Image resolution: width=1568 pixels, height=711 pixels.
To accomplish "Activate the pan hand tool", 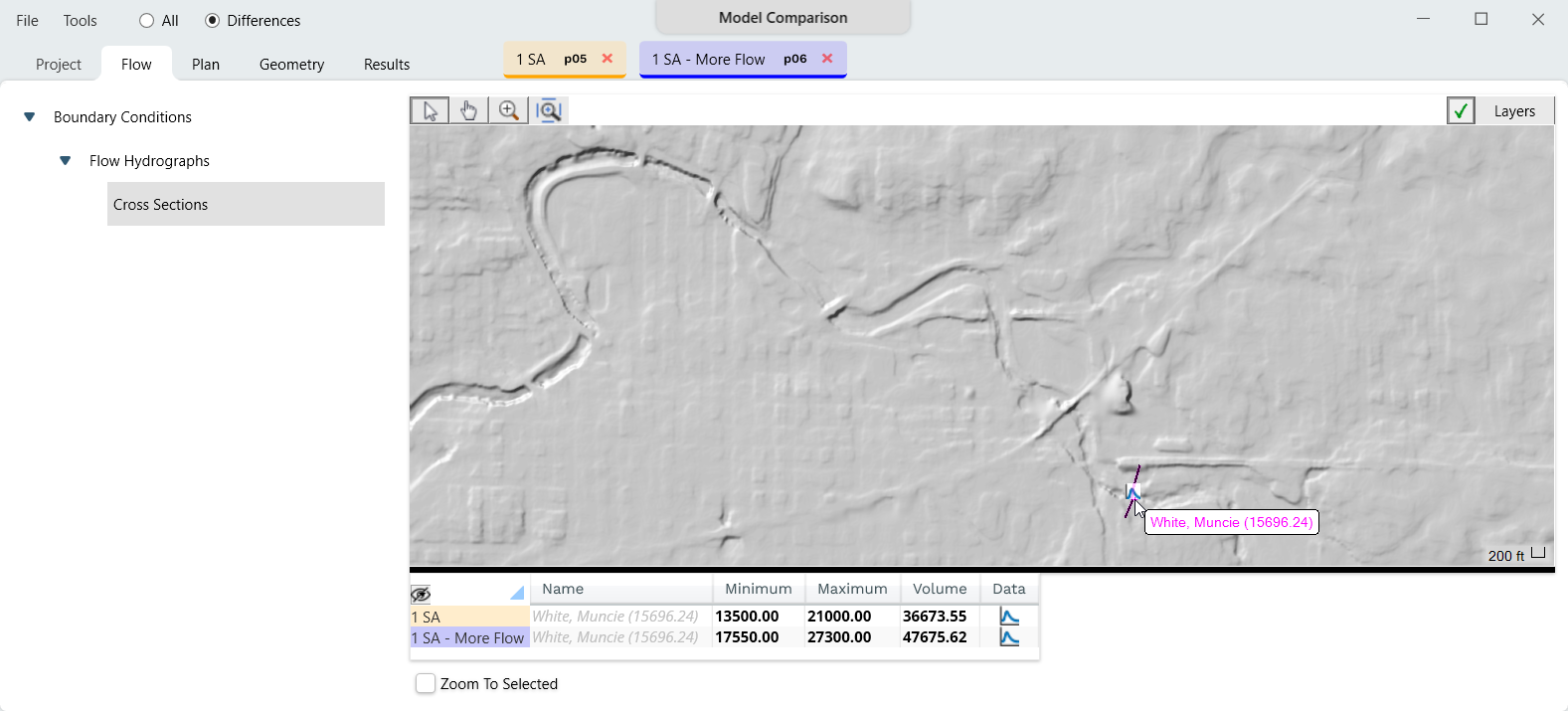I will tap(468, 110).
